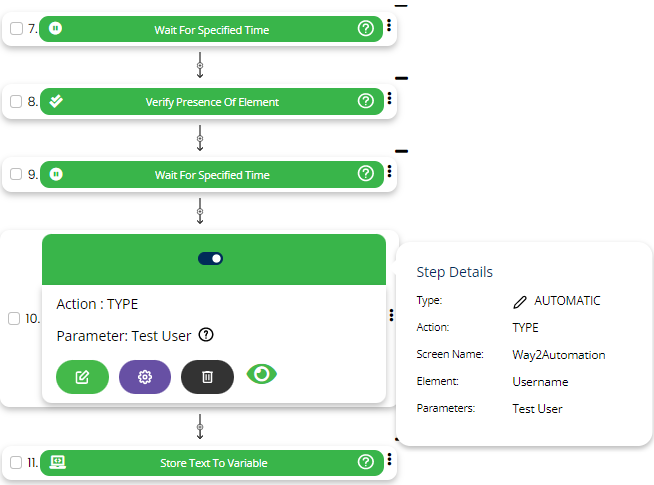The width and height of the screenshot is (654, 485).
Task: Toggle the step 10 enable switch
Action: 211,258
